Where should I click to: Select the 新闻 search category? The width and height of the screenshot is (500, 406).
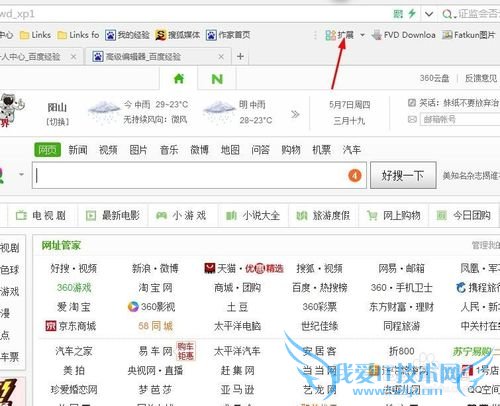(x=78, y=150)
